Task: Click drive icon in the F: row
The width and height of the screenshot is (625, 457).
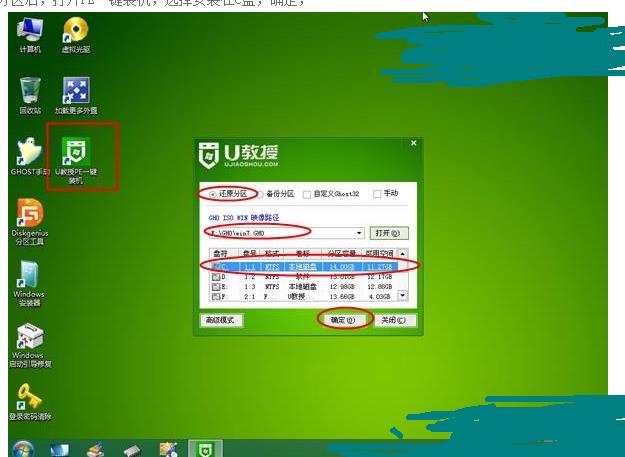Action: [216, 297]
